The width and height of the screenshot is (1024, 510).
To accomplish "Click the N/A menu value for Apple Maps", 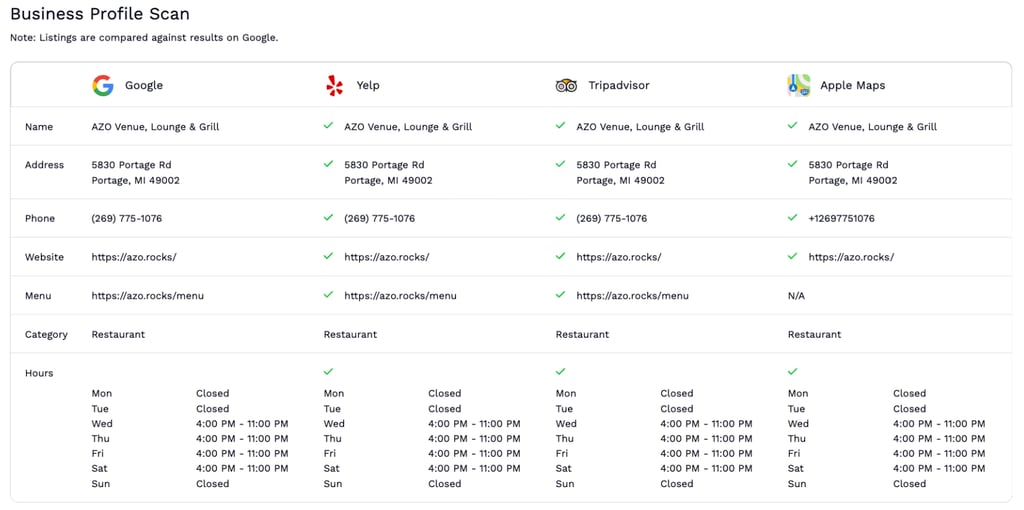I will [796, 296].
